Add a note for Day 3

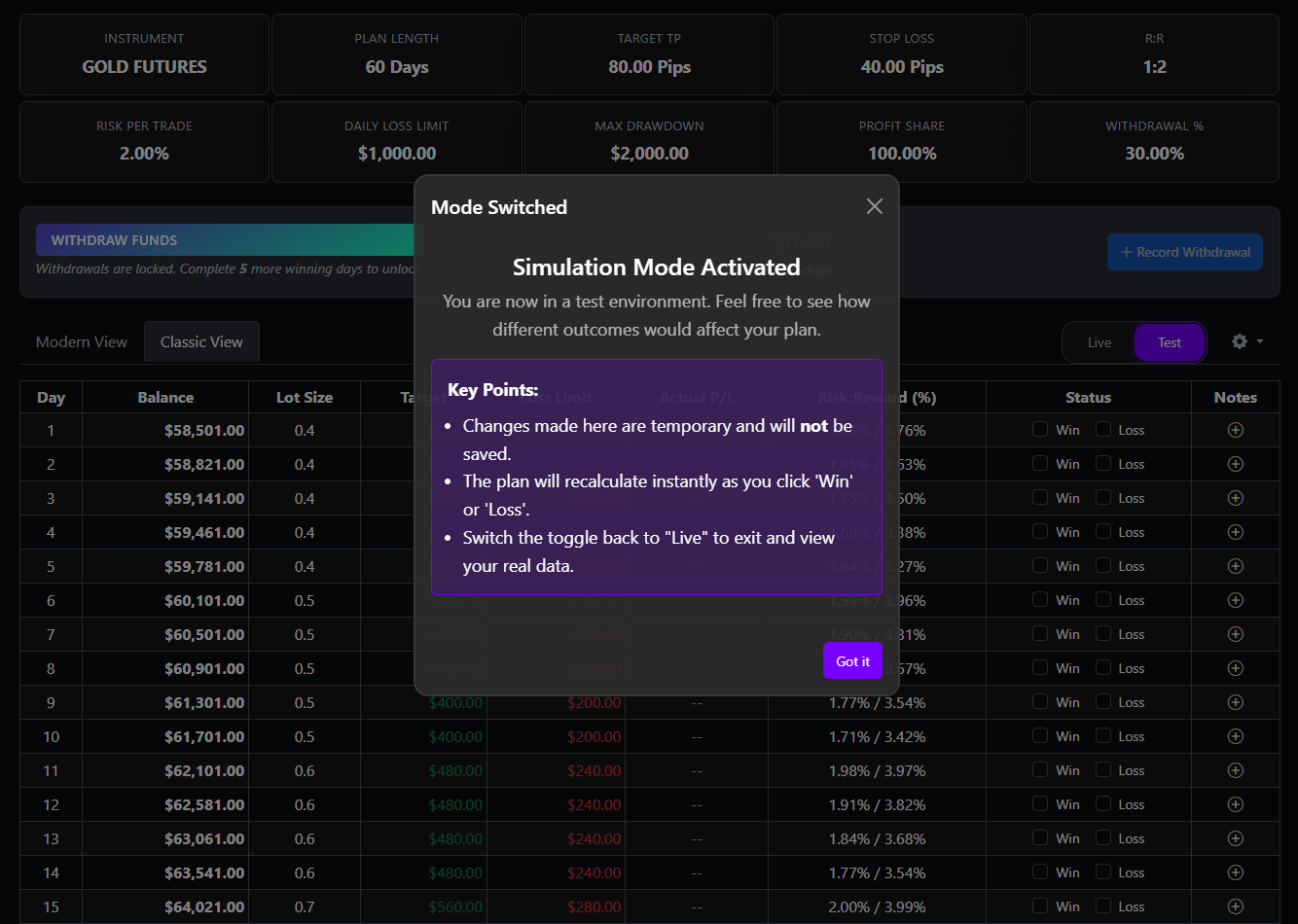click(1235, 497)
